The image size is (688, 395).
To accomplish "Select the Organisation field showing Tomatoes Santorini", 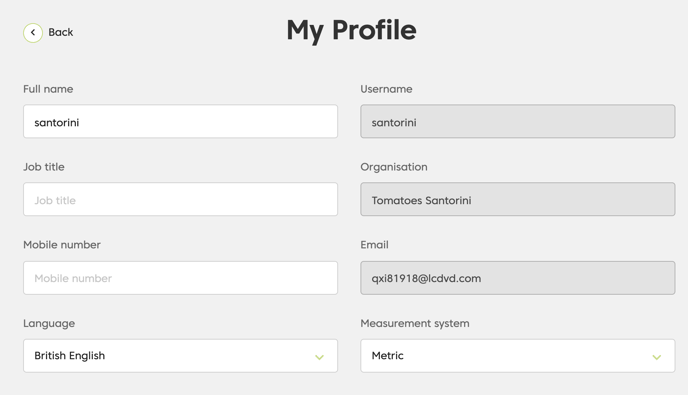I will point(518,199).
